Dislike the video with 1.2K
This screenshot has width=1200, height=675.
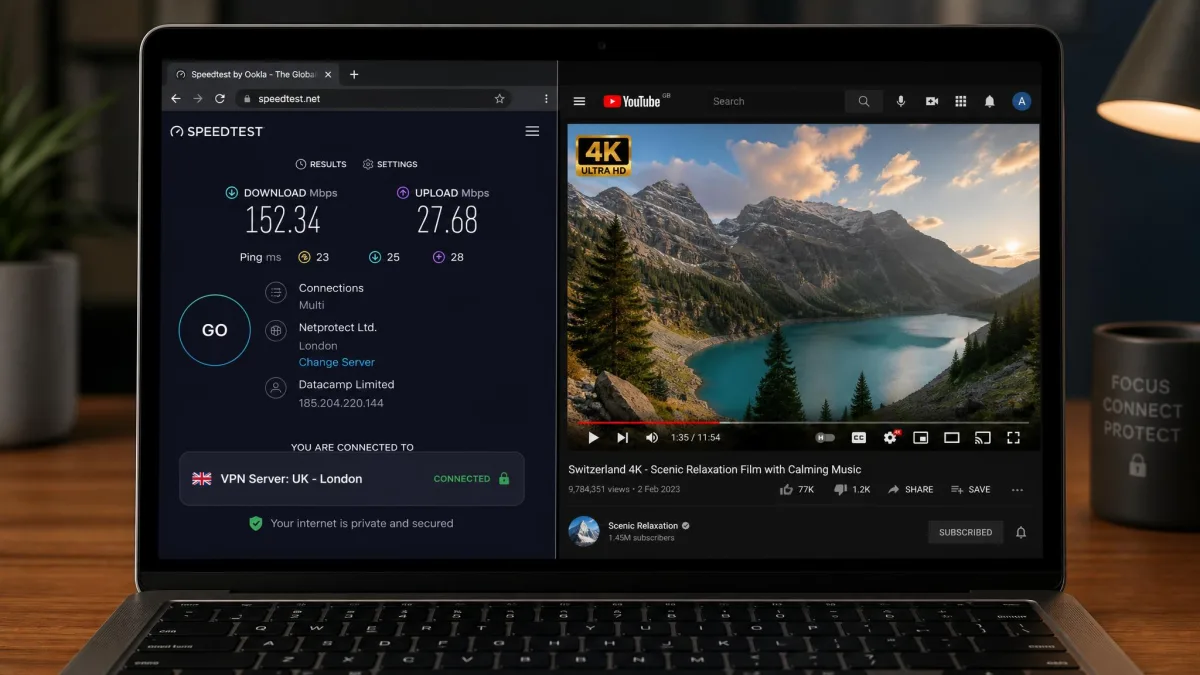point(852,489)
